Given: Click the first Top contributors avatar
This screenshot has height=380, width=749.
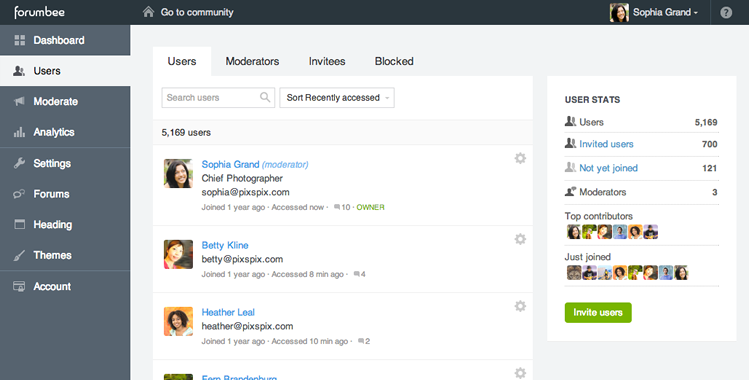Looking at the screenshot, I should coord(574,232).
